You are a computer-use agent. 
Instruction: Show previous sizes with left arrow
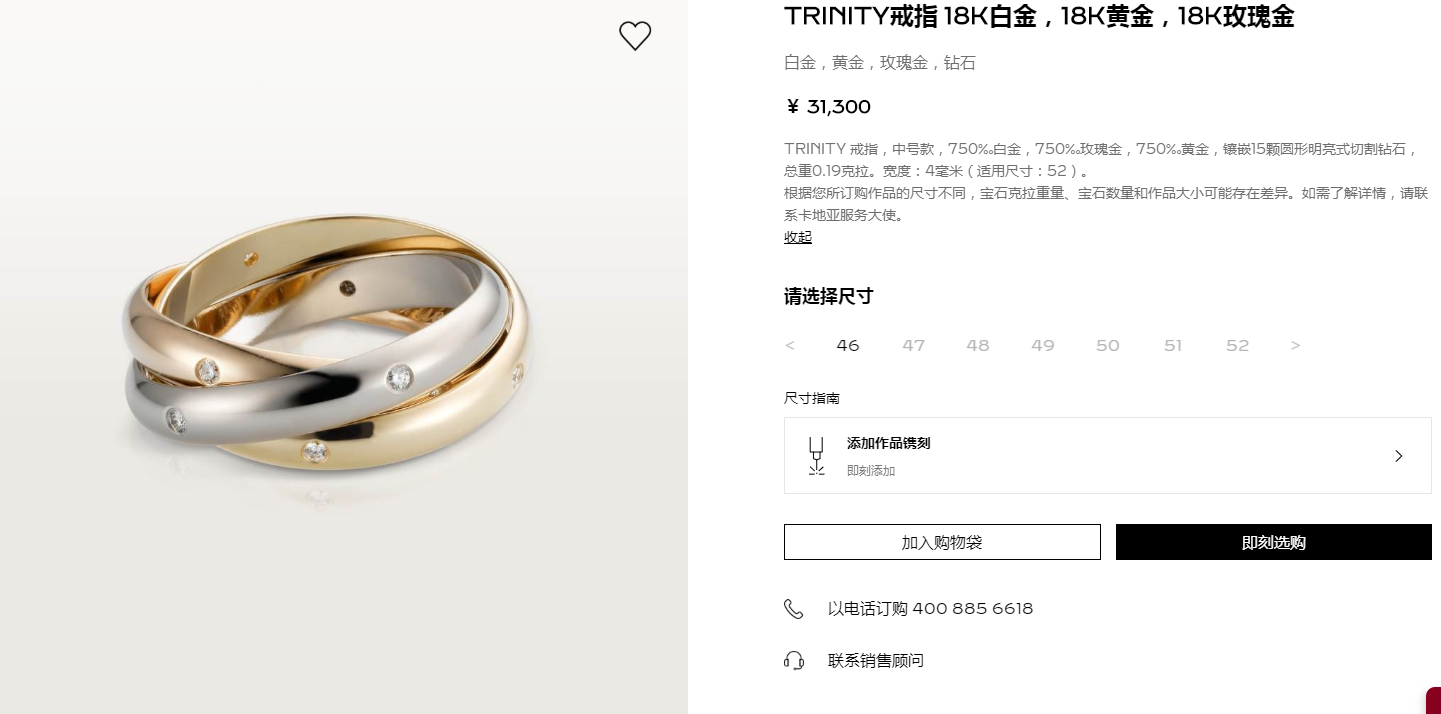(x=790, y=345)
